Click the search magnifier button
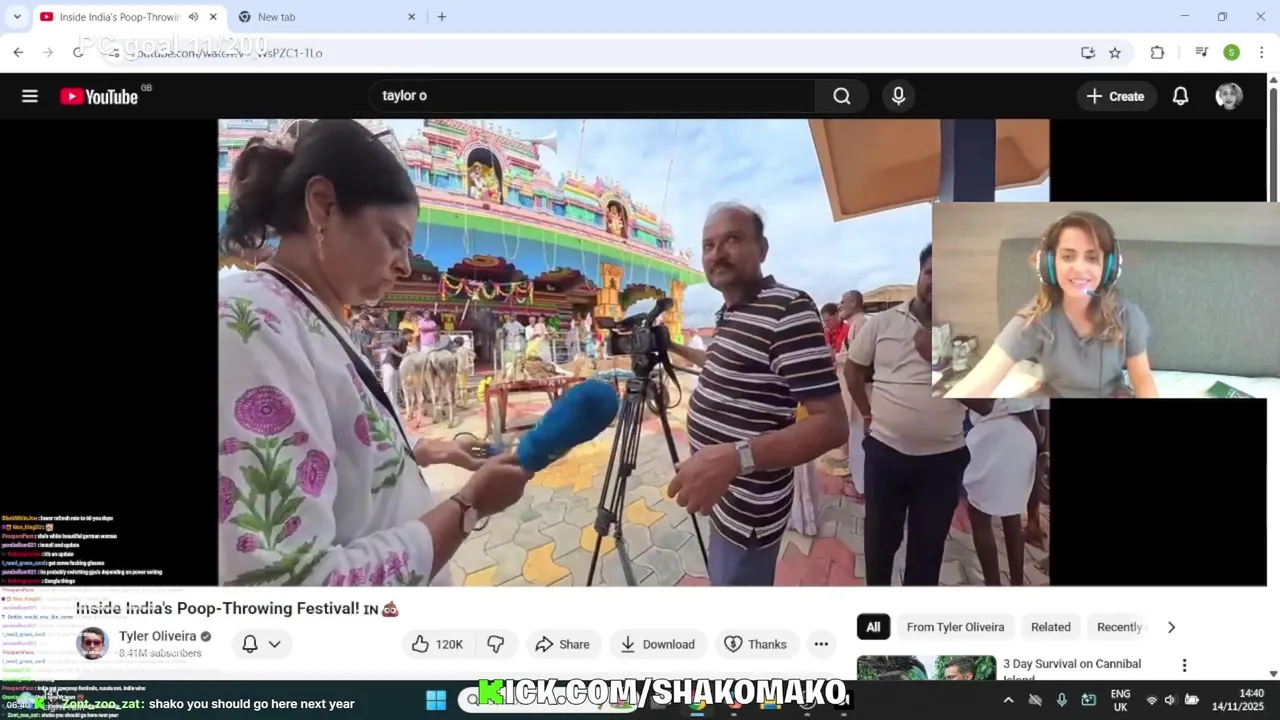Viewport: 1280px width, 720px height. (842, 96)
